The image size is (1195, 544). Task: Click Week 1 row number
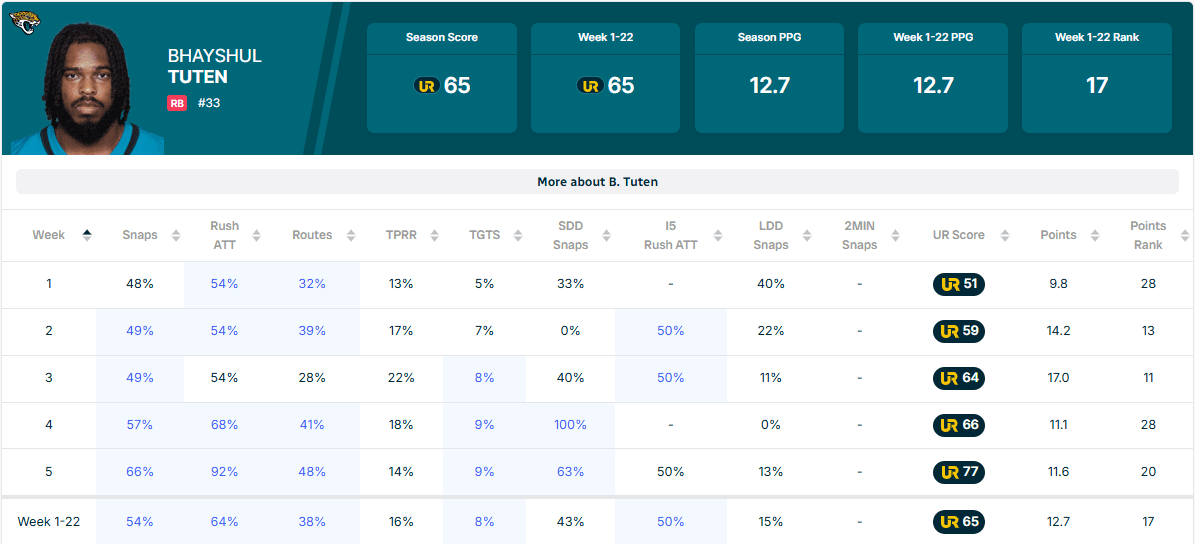(49, 284)
